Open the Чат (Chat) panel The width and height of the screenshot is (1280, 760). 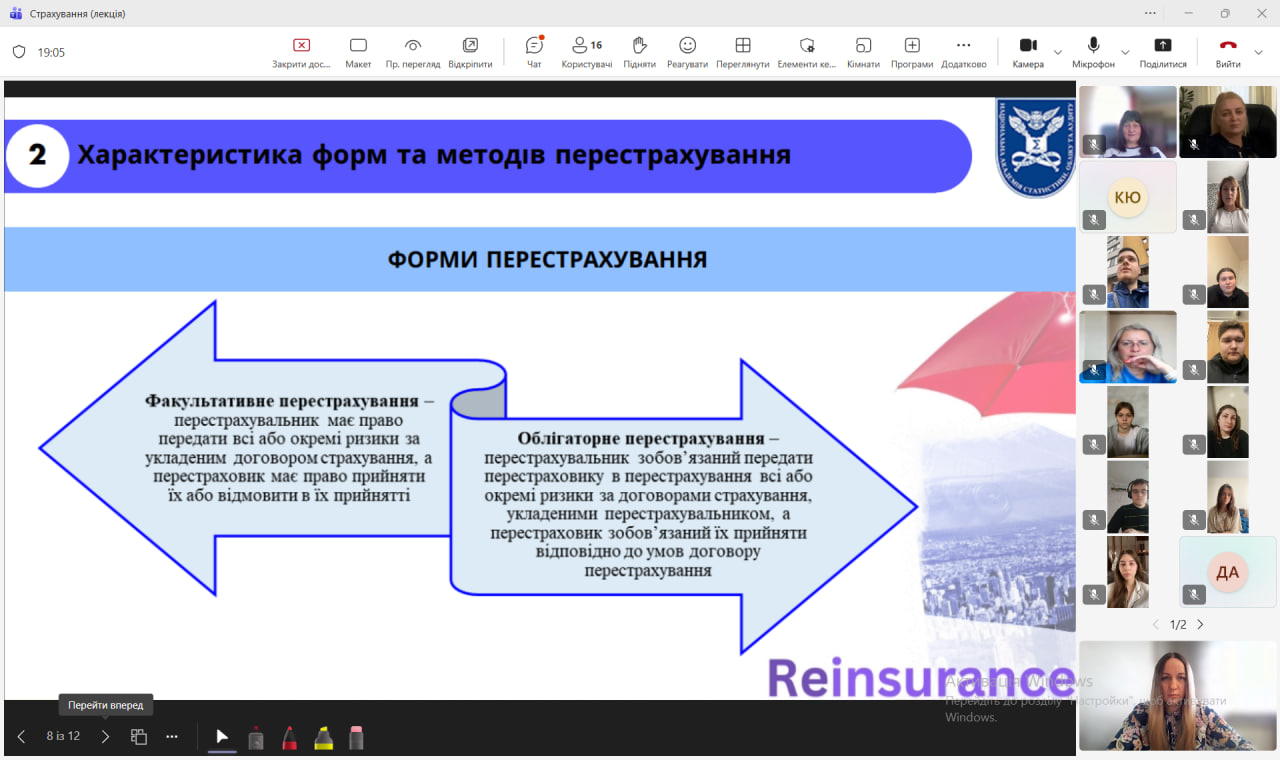534,52
